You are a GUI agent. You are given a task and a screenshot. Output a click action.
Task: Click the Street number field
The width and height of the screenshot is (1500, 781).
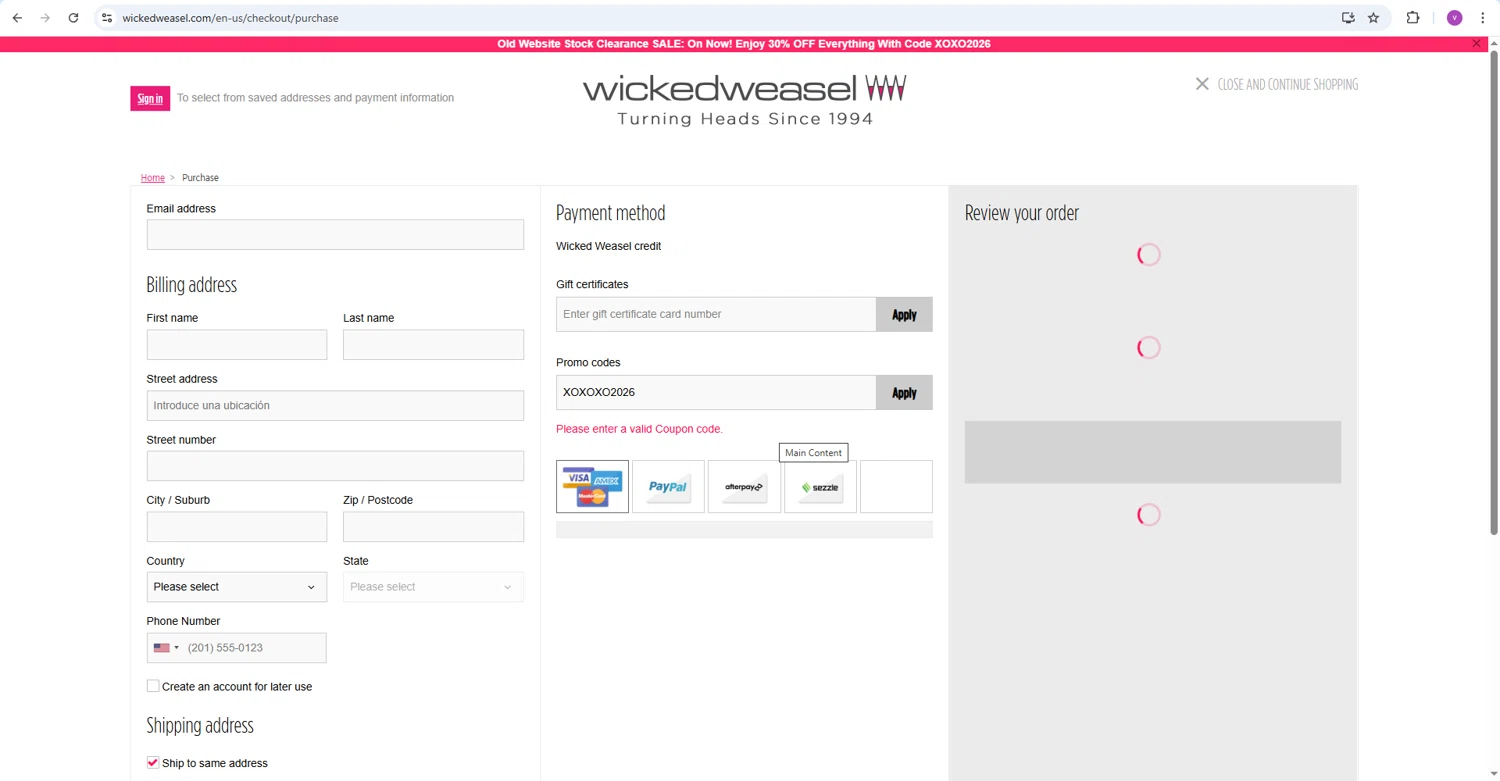coord(335,466)
